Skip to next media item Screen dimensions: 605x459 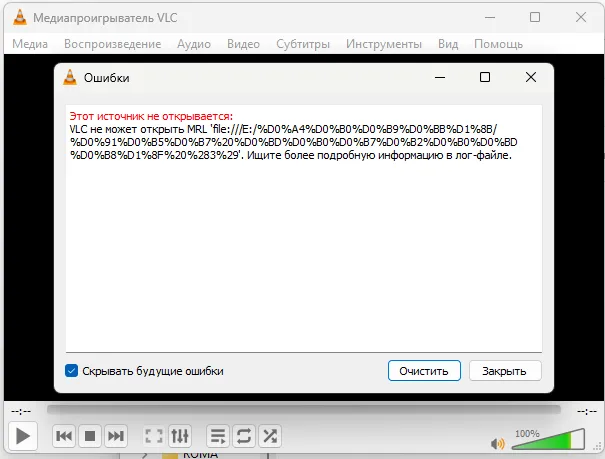coord(116,436)
